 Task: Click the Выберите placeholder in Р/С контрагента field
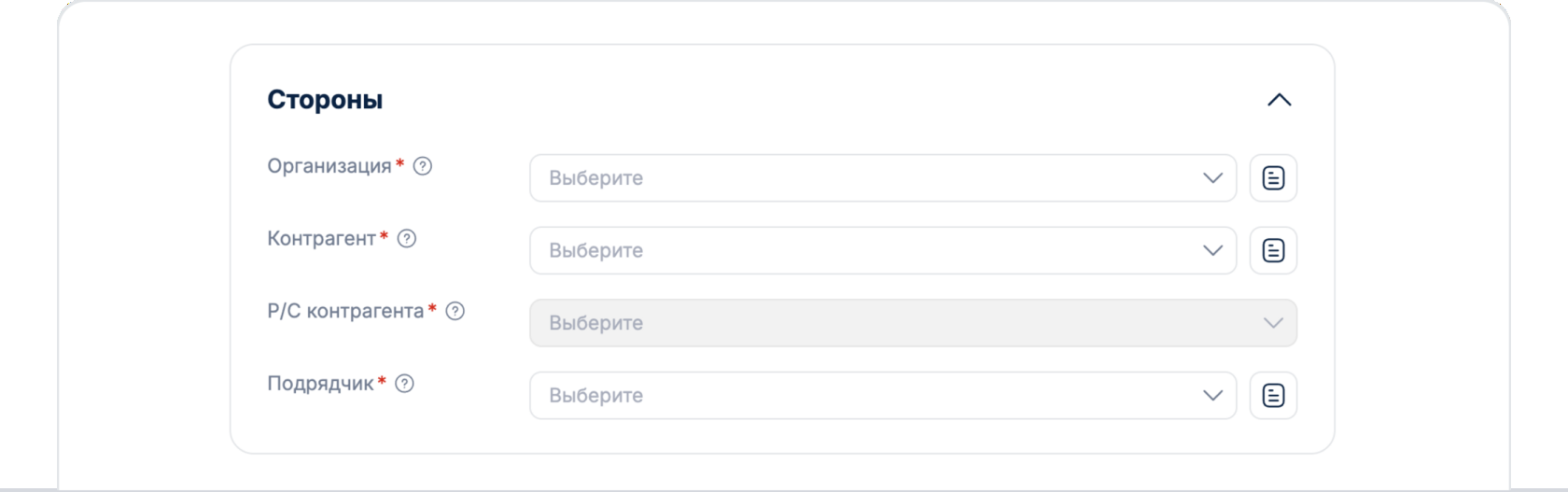[x=596, y=323]
